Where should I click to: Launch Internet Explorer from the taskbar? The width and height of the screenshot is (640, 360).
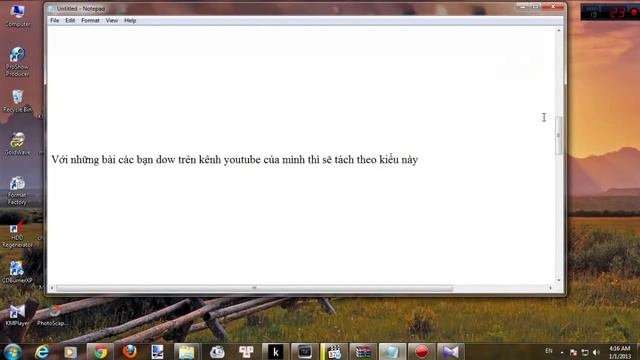[42, 351]
